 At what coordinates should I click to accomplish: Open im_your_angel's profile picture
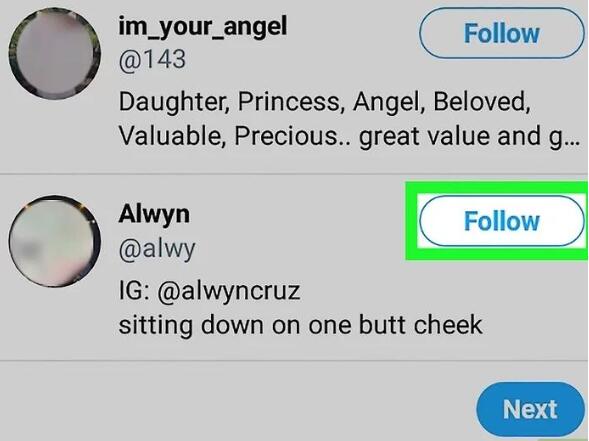coord(55,54)
